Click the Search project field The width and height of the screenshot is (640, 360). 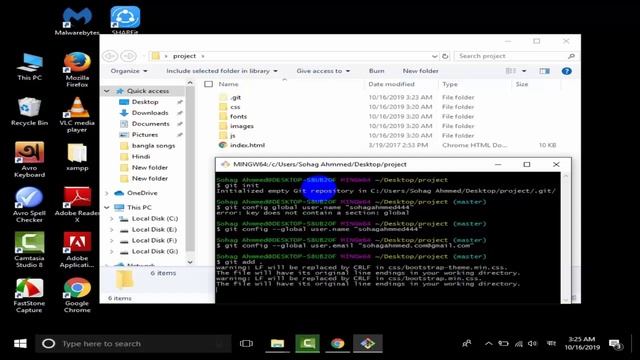coord(515,56)
